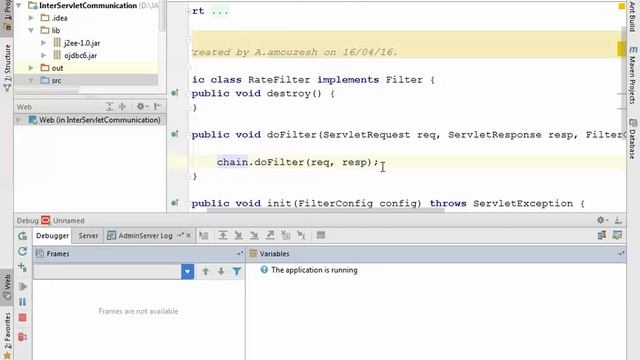Select next frame with the down arrow
The height and width of the screenshot is (360, 640).
221,271
